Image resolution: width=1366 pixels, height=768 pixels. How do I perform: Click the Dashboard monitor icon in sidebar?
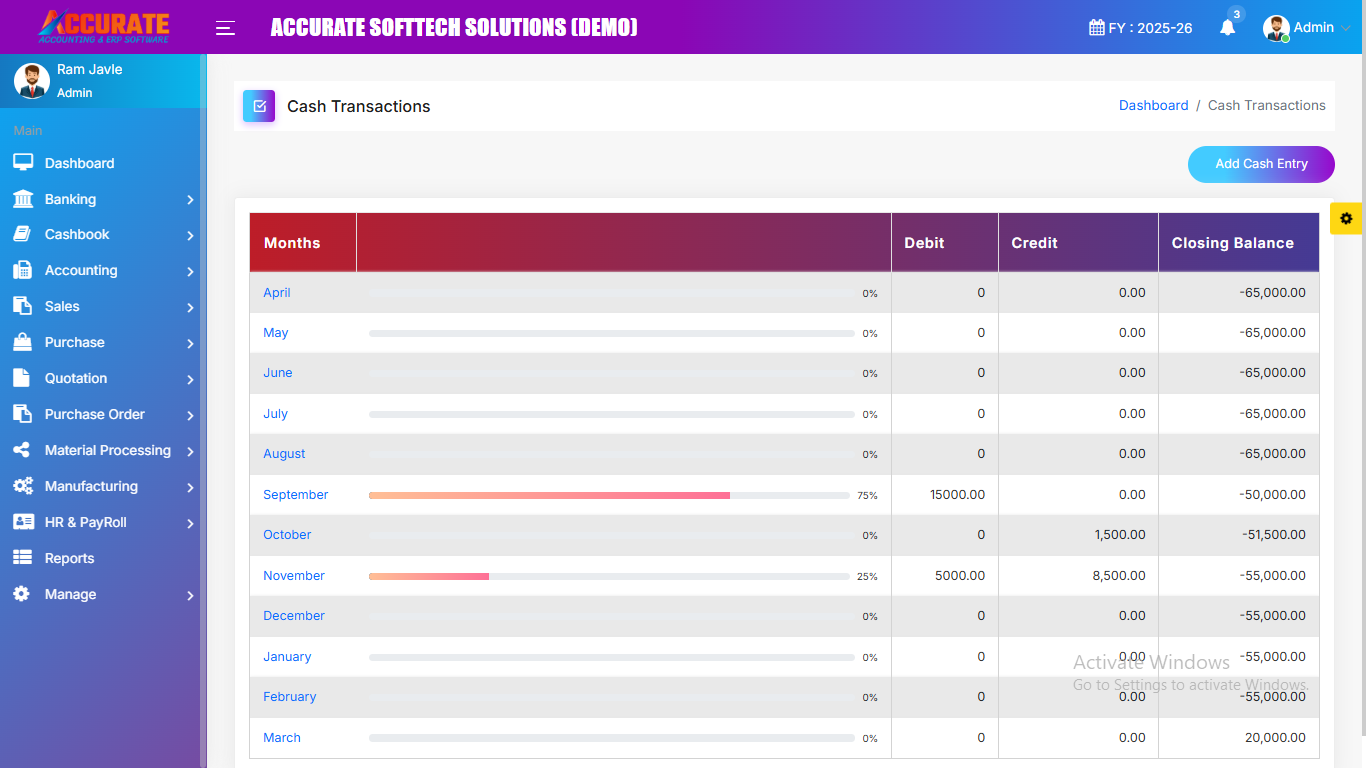click(23, 163)
